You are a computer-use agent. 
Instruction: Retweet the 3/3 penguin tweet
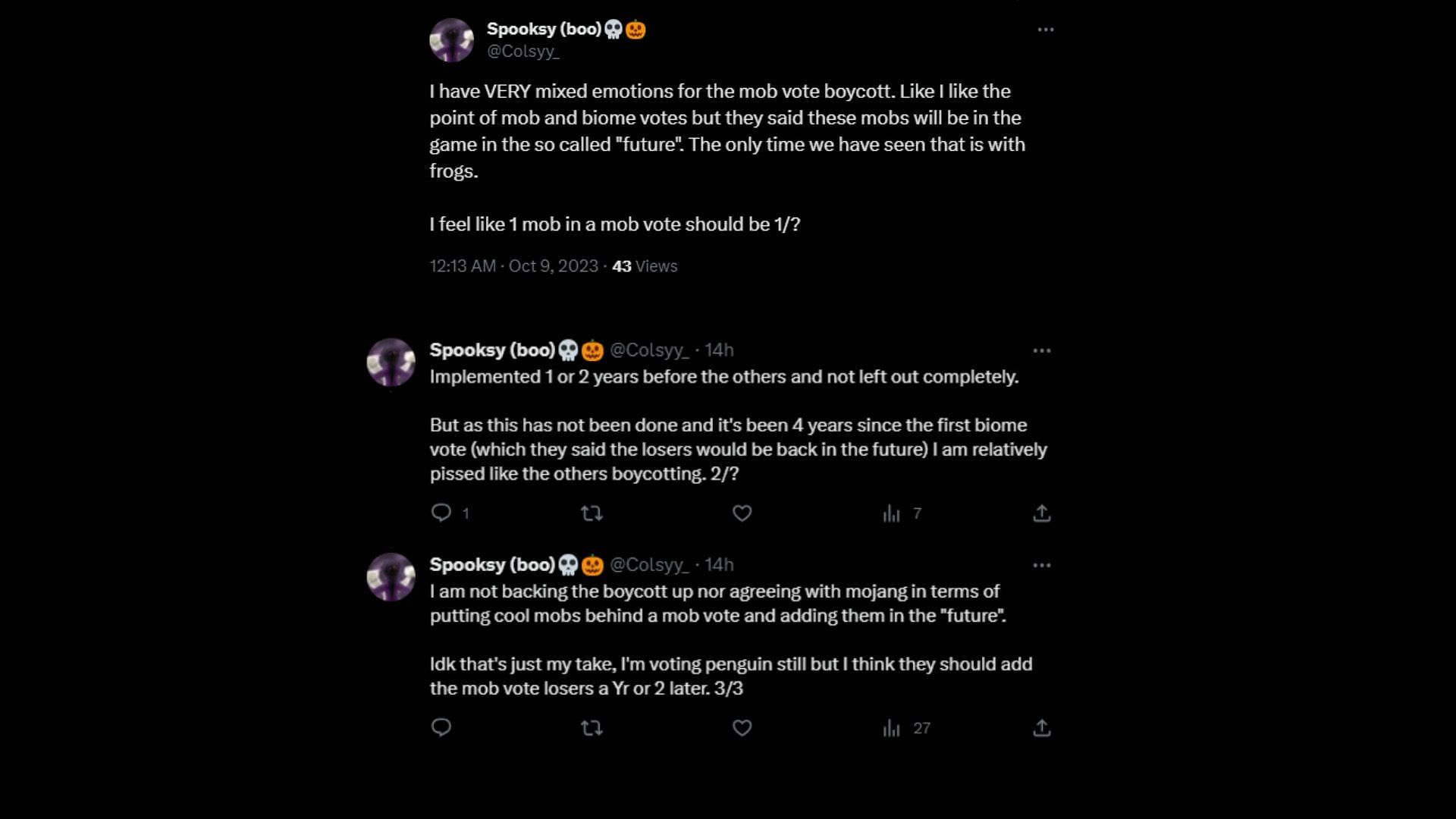[591, 728]
